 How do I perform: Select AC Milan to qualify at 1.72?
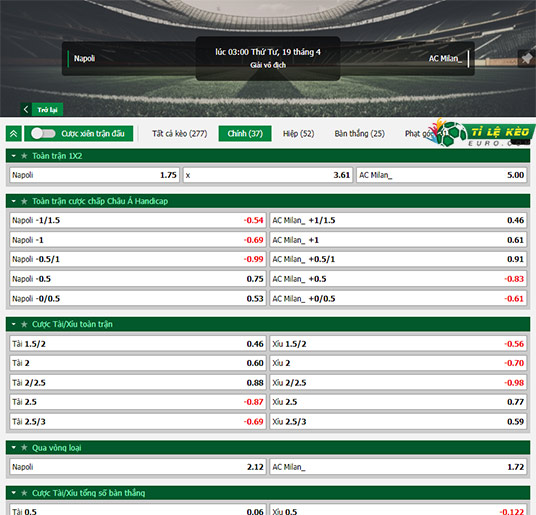(x=398, y=467)
